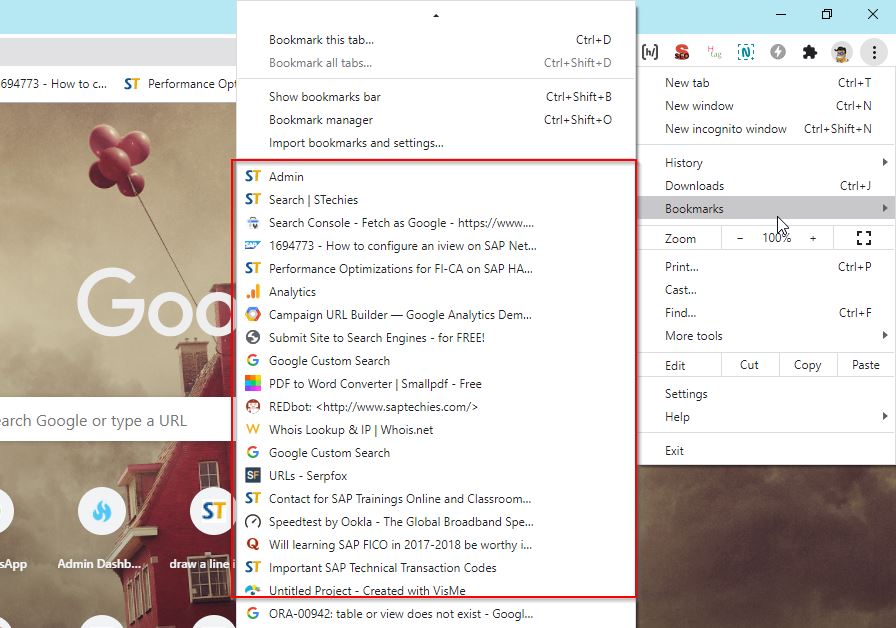Open the Chrome profile avatar
Viewport: 896px width, 628px height.
[x=842, y=52]
